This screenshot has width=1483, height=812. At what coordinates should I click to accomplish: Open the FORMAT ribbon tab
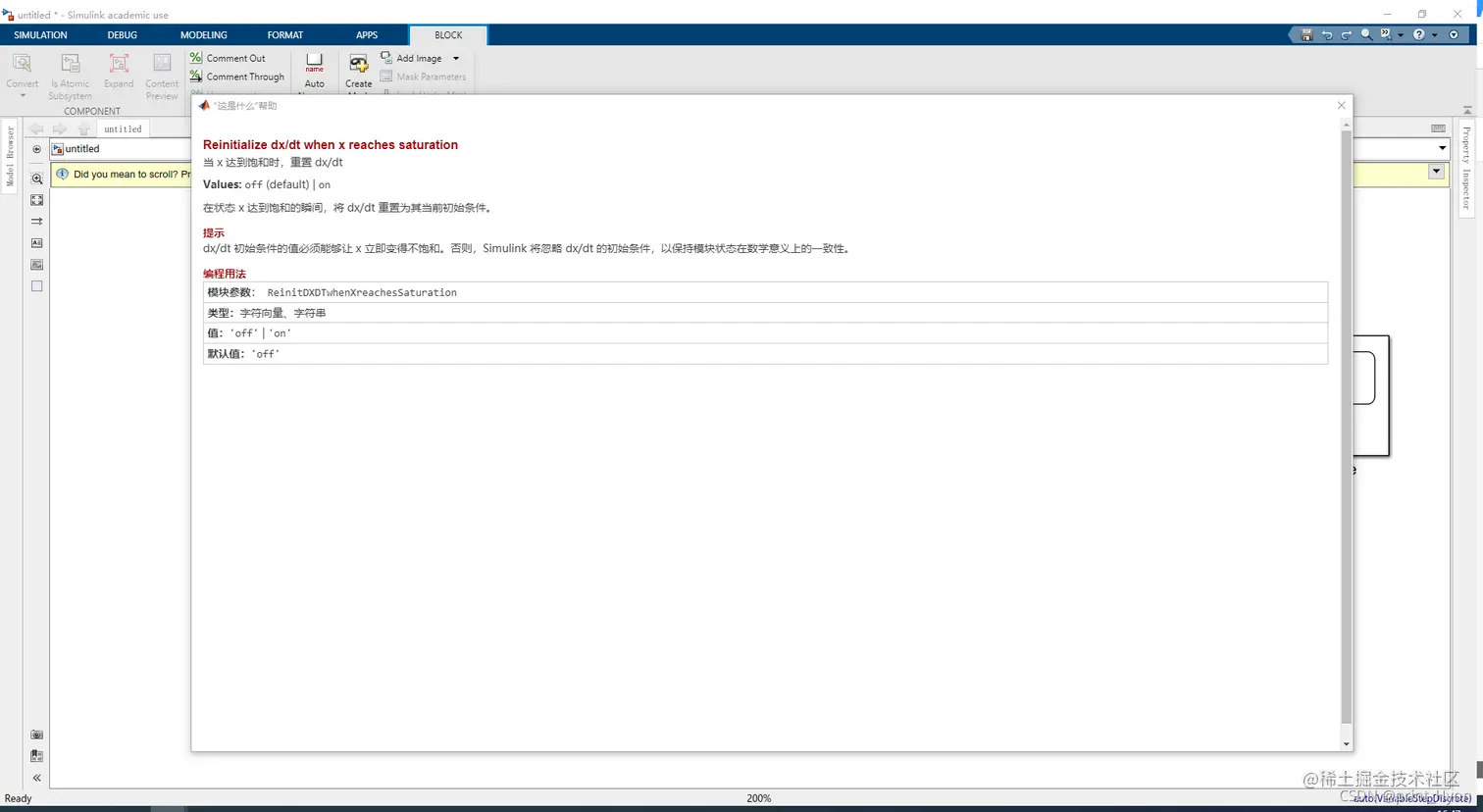285,35
